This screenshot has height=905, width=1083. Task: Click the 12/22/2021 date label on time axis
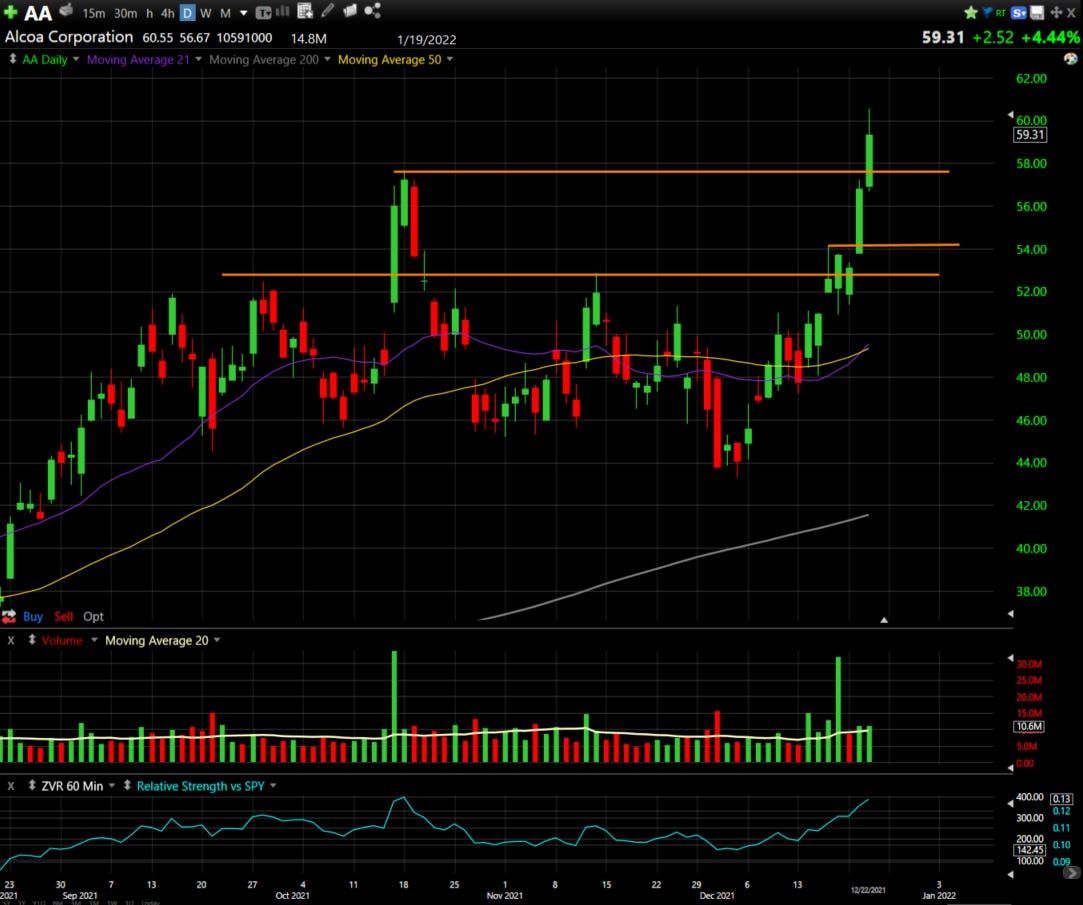tap(868, 890)
